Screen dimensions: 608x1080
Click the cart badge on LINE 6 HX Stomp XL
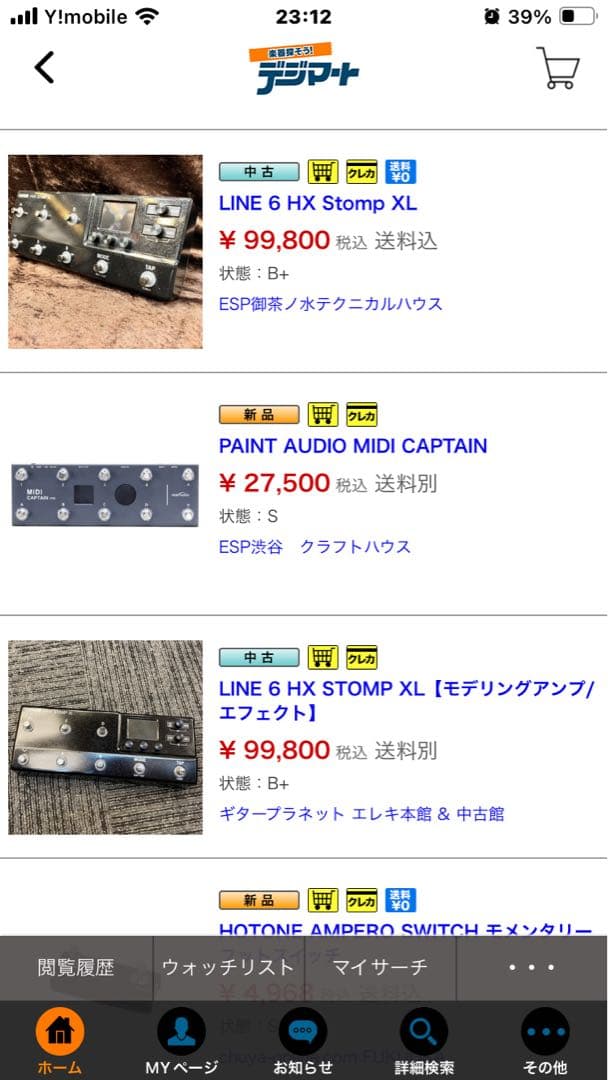[324, 171]
